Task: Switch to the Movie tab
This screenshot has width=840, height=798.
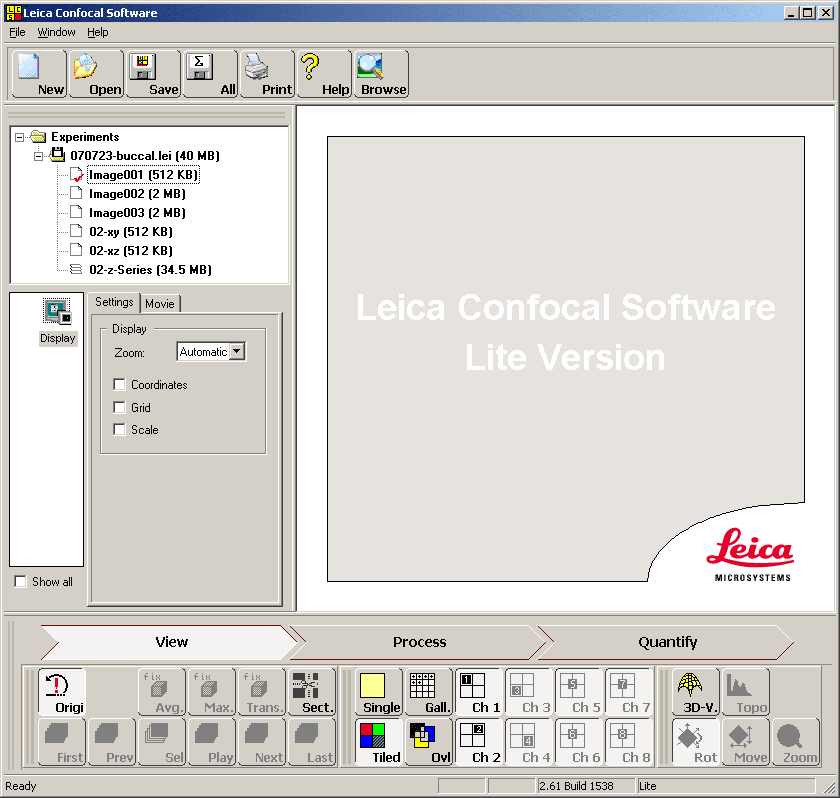Action: coord(160,304)
